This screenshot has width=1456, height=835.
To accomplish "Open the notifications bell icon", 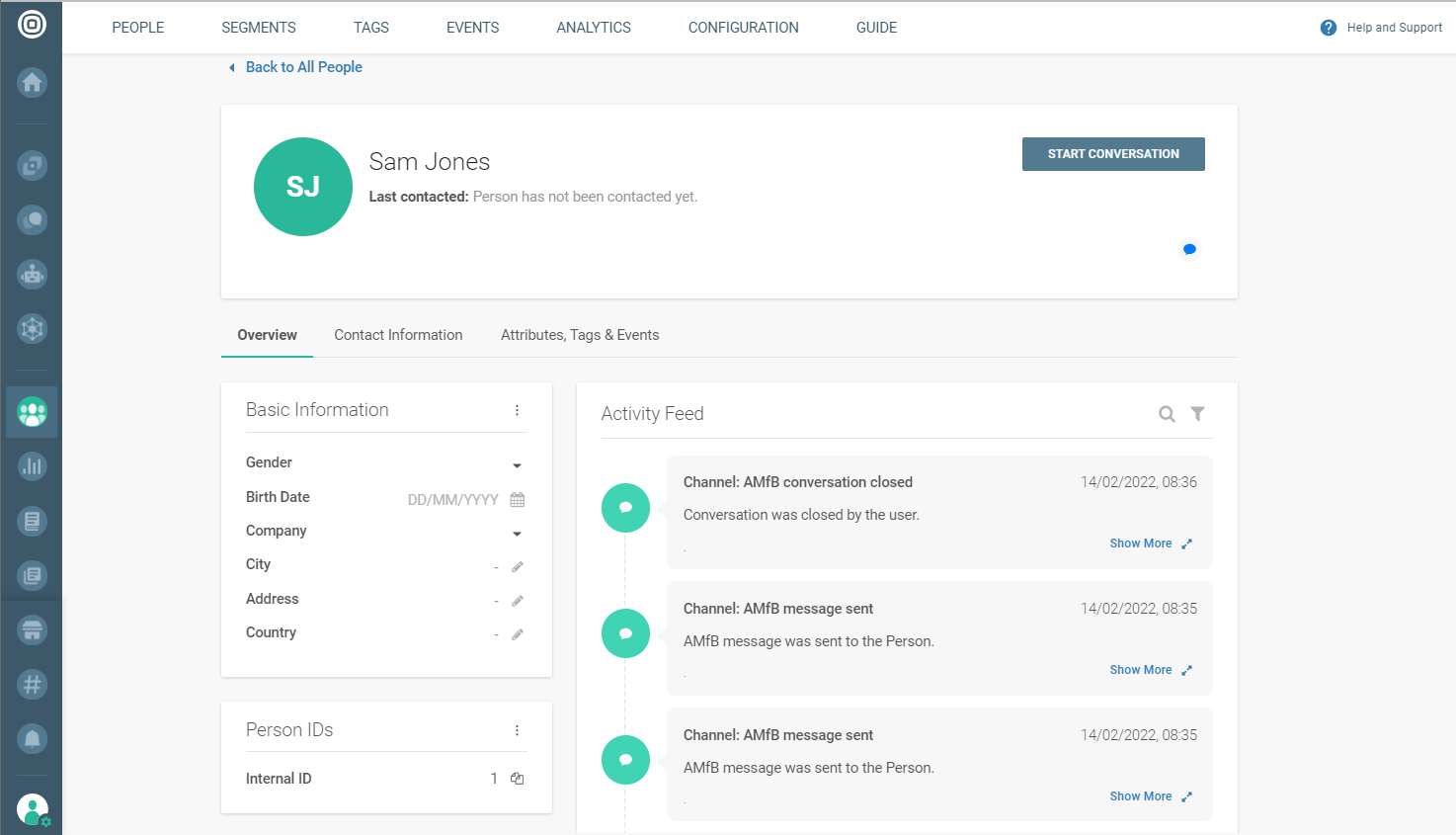I will pyautogui.click(x=32, y=738).
